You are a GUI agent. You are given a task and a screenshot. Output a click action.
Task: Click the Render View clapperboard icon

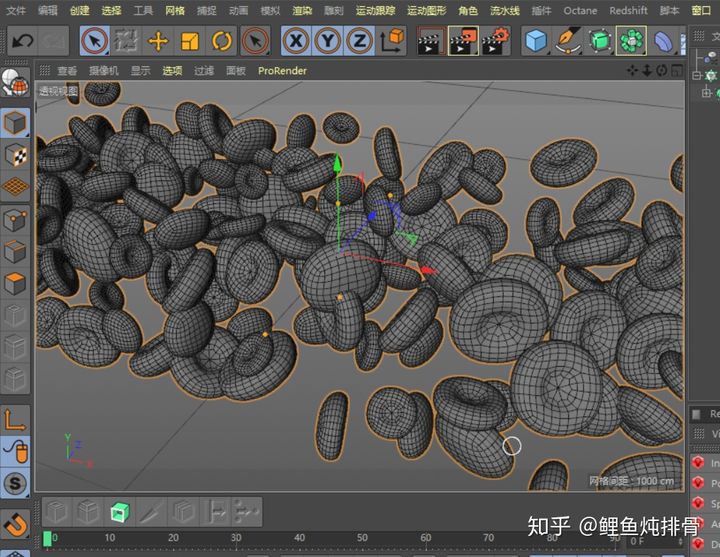click(430, 41)
